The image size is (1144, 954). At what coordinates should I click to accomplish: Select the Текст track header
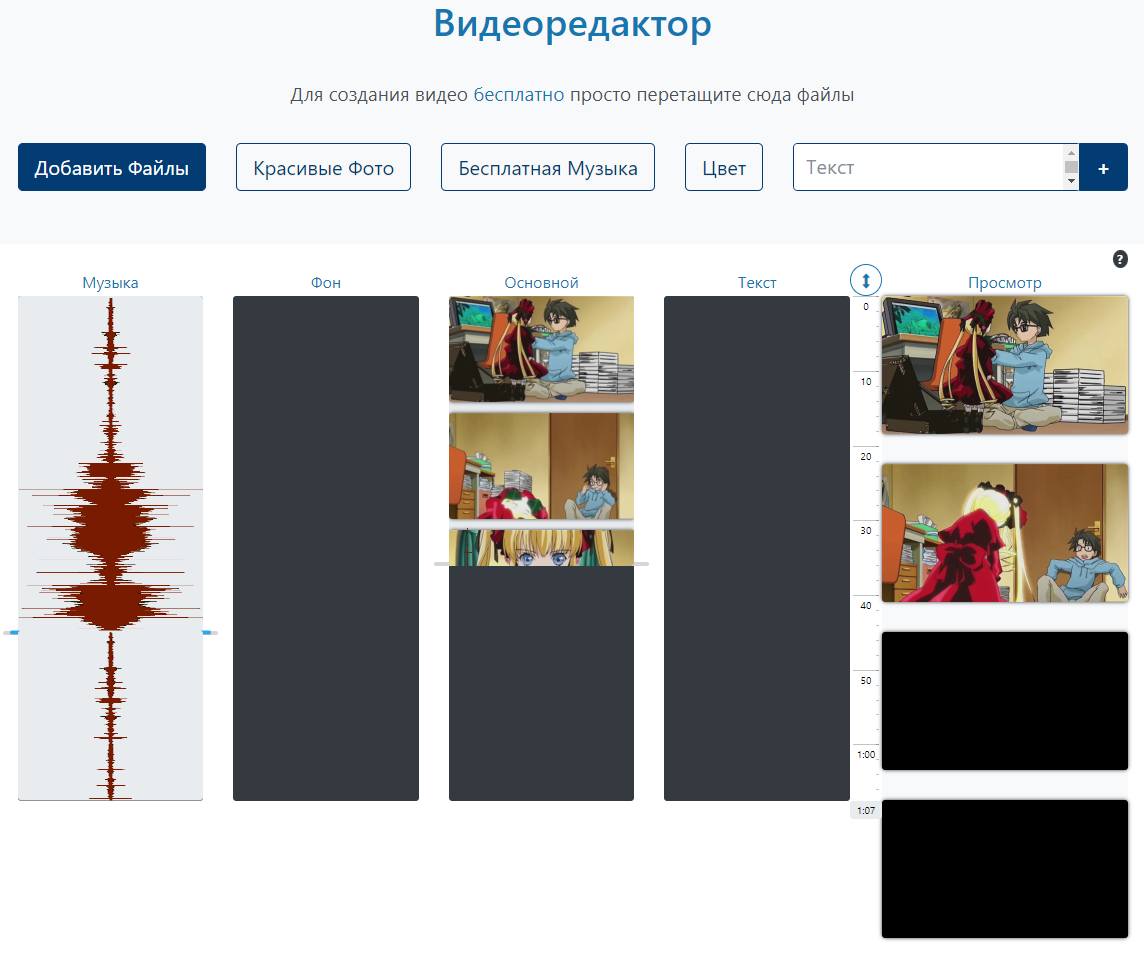(x=757, y=283)
